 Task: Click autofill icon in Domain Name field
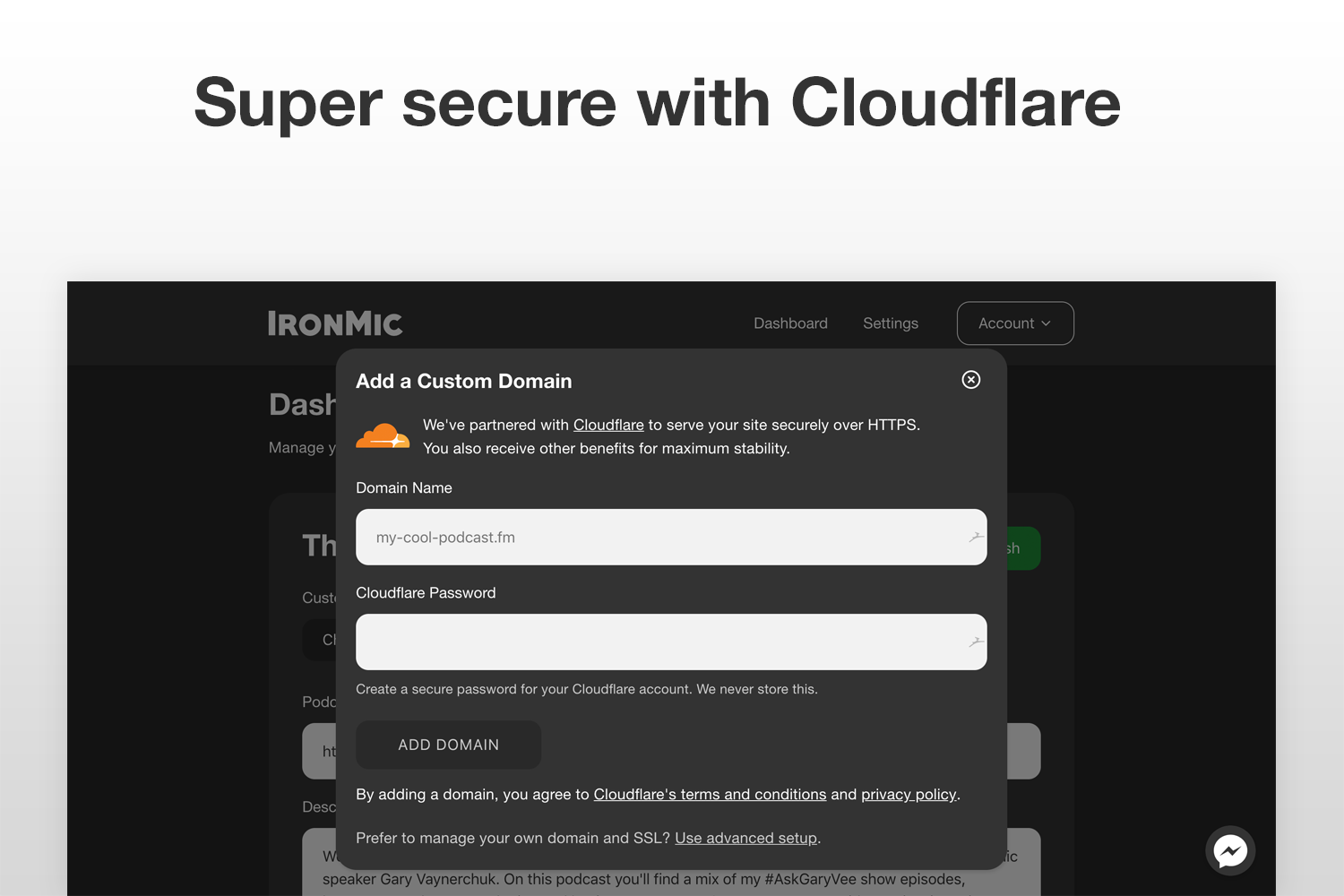pyautogui.click(x=975, y=537)
